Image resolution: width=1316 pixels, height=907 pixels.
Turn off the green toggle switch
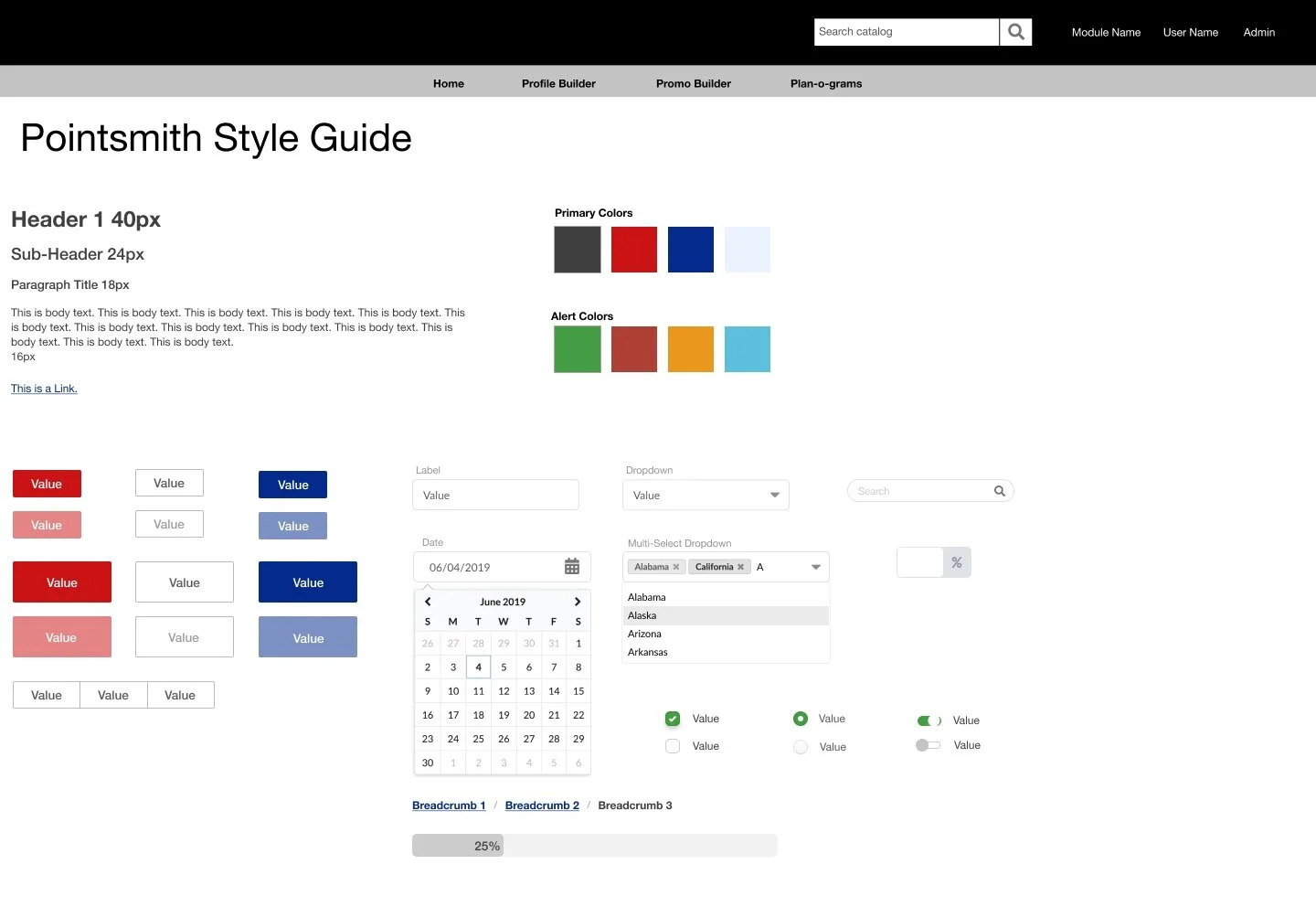(x=929, y=720)
